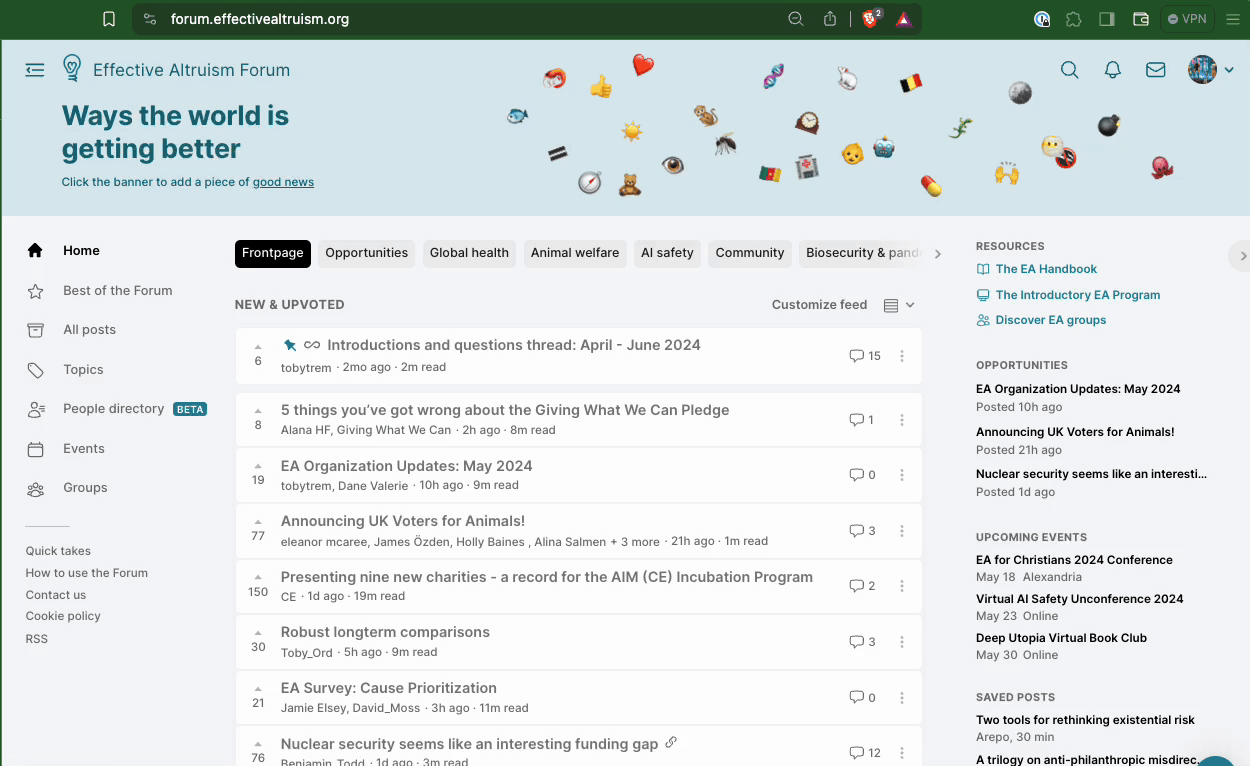The width and height of the screenshot is (1250, 766).
Task: Open the forum search magnifier icon
Action: [1069, 70]
